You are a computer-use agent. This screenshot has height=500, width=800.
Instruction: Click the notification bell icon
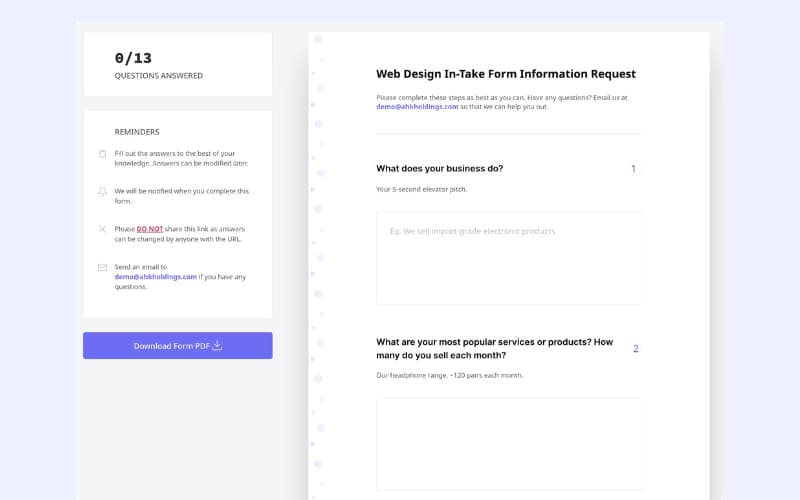pyautogui.click(x=102, y=191)
